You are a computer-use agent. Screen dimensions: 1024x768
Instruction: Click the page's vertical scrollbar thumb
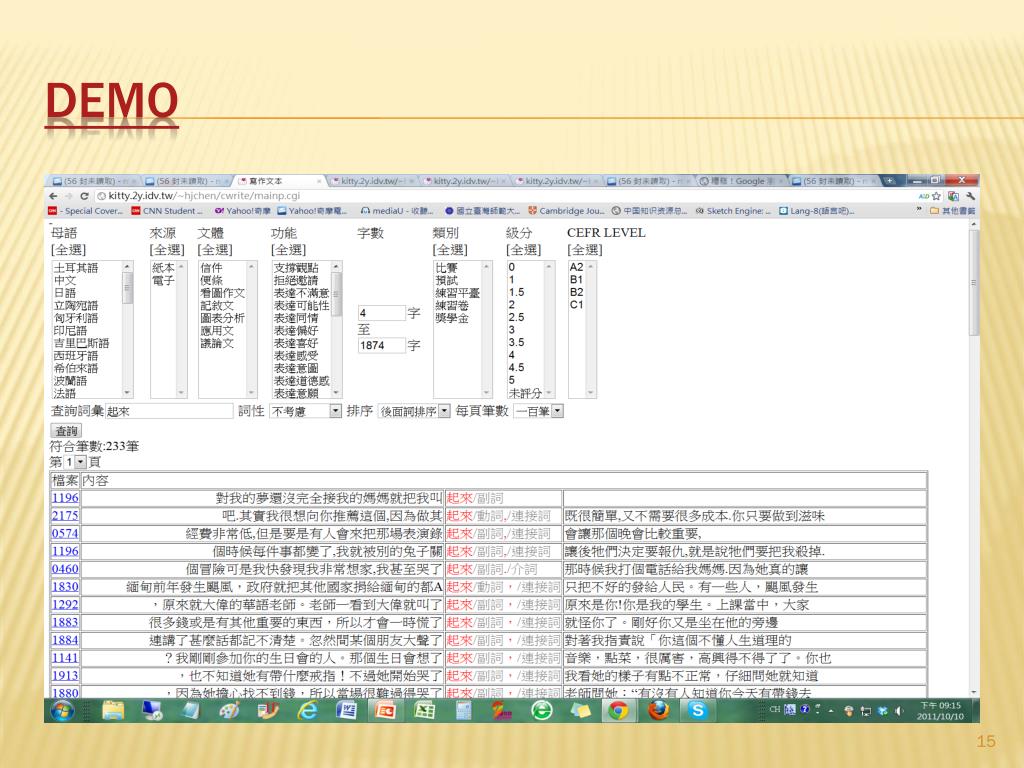[974, 282]
